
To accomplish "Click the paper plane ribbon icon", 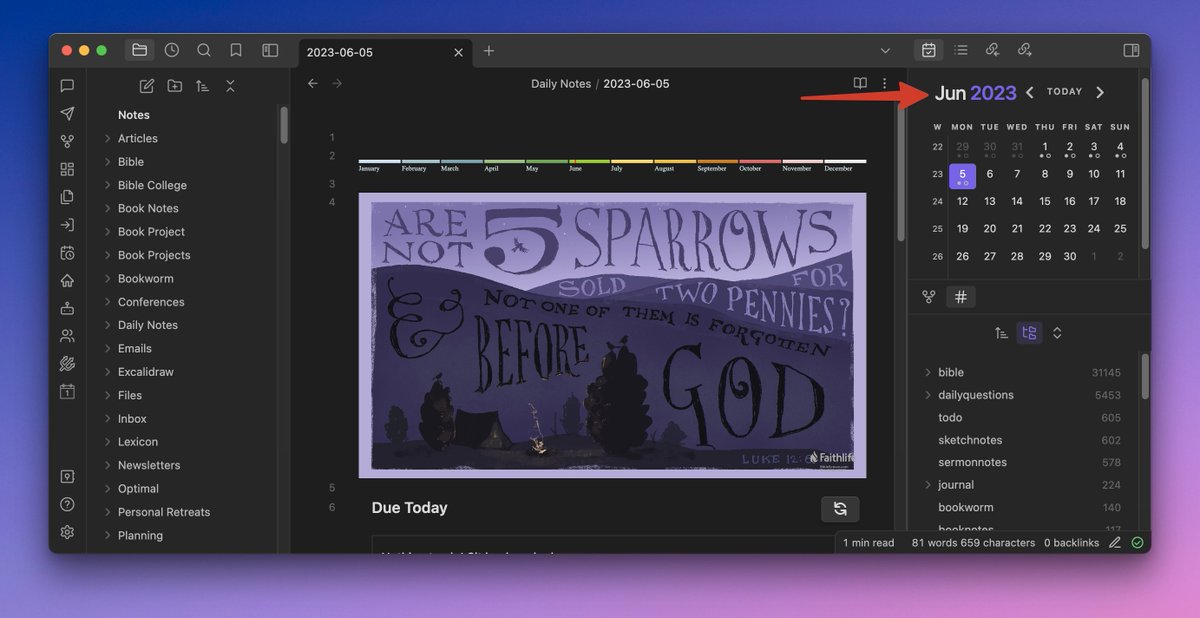I will coord(67,114).
